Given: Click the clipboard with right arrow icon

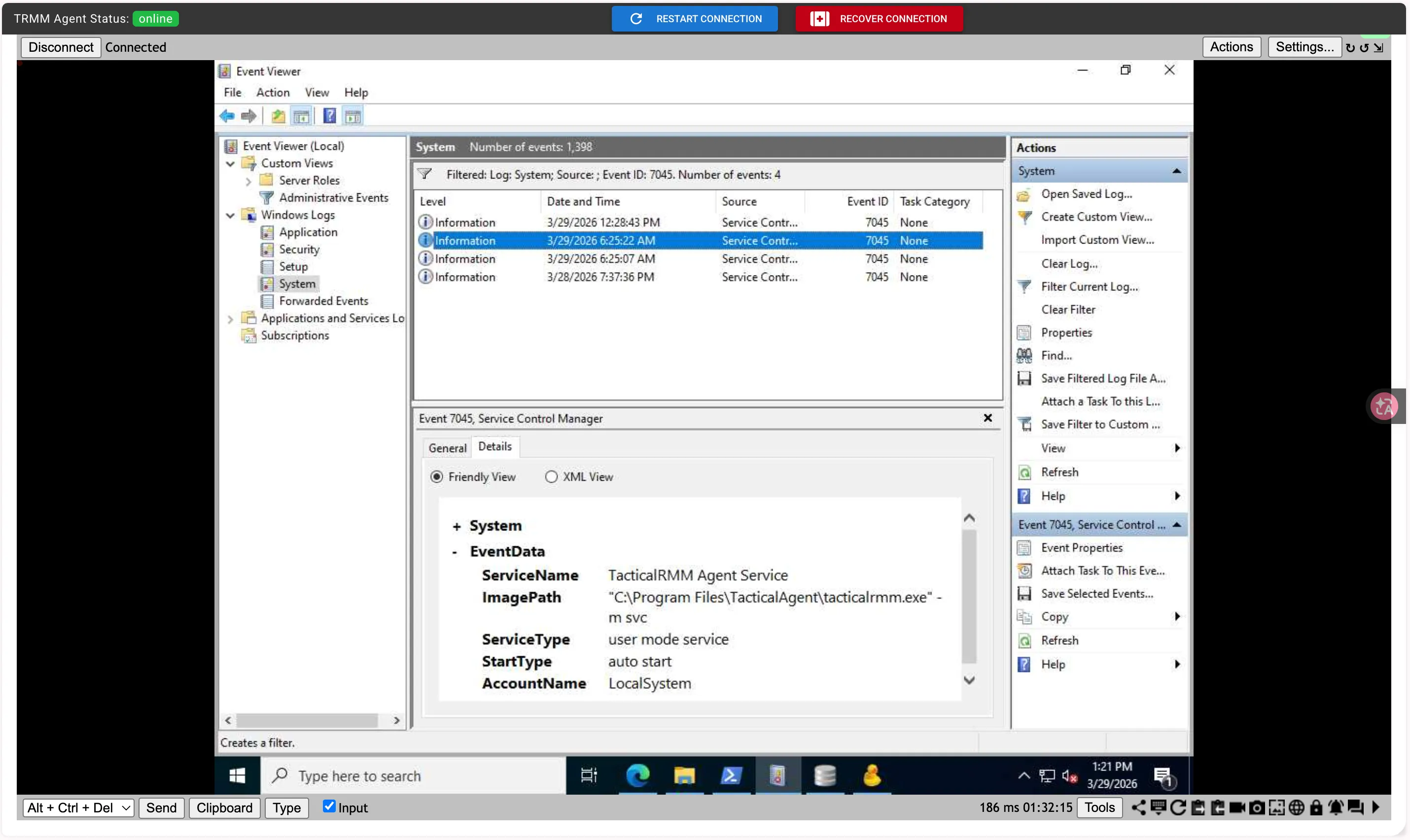Looking at the screenshot, I should coord(1198,808).
